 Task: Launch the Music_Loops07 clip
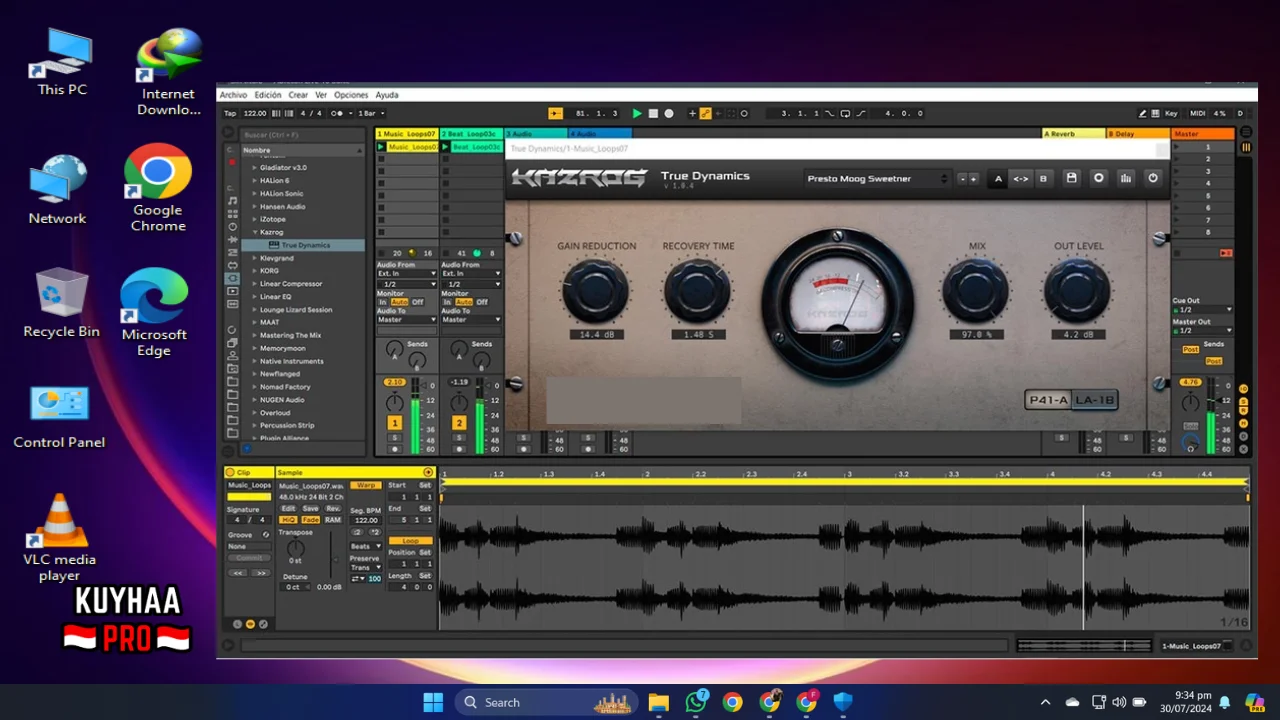[x=381, y=147]
